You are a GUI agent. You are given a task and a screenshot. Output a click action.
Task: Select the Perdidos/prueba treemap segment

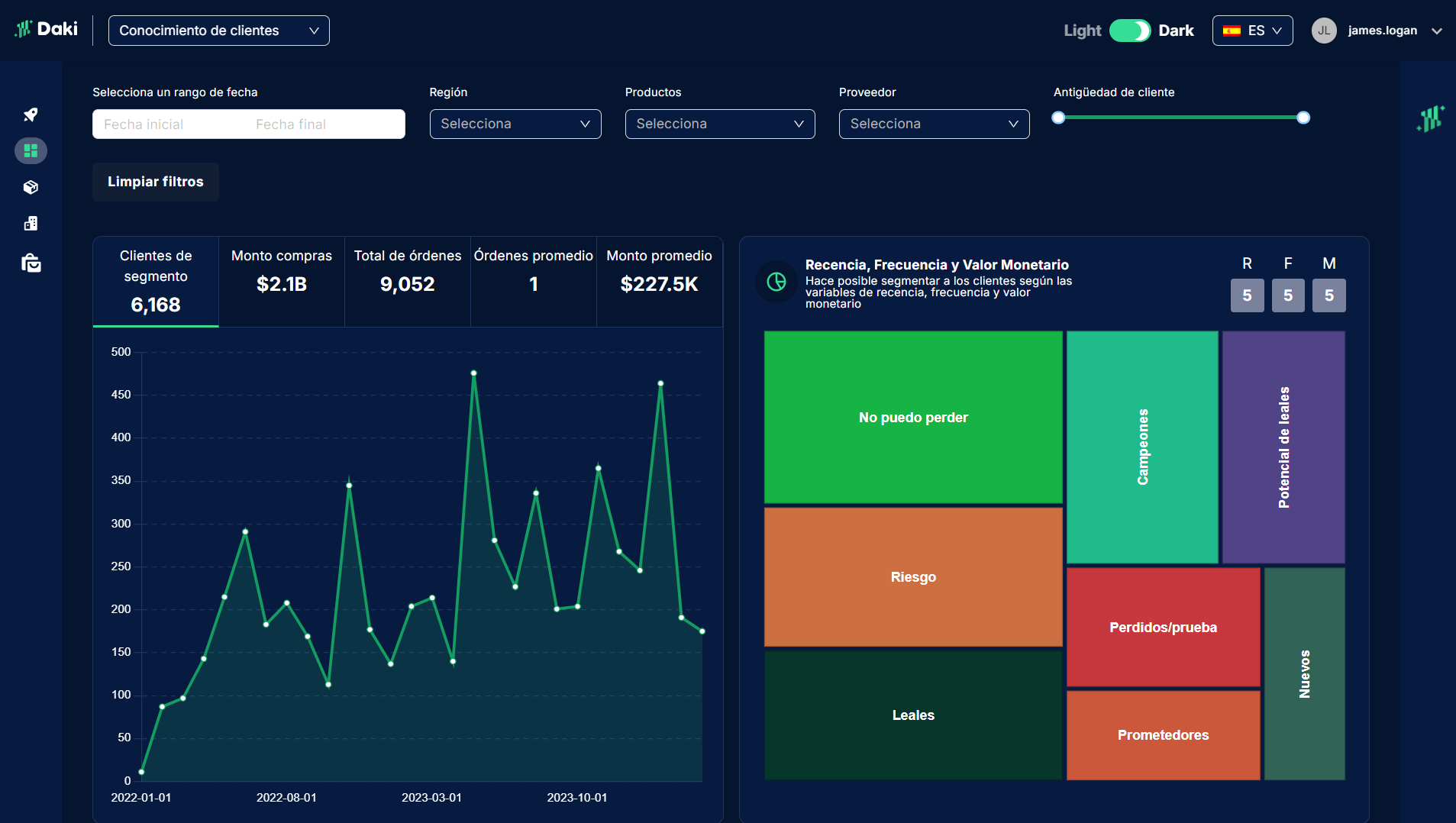click(x=1164, y=628)
